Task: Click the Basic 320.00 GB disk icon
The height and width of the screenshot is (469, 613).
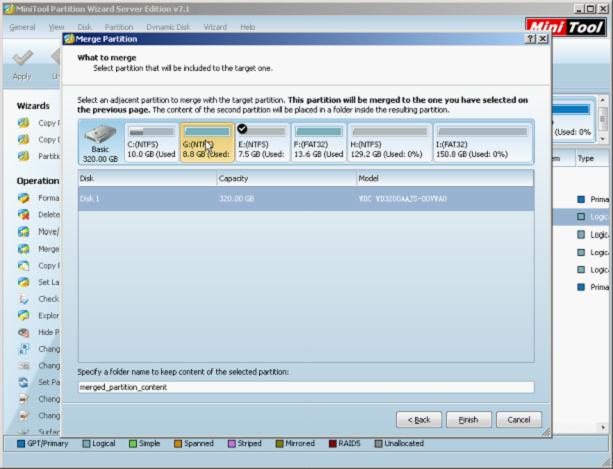Action: pyautogui.click(x=100, y=143)
